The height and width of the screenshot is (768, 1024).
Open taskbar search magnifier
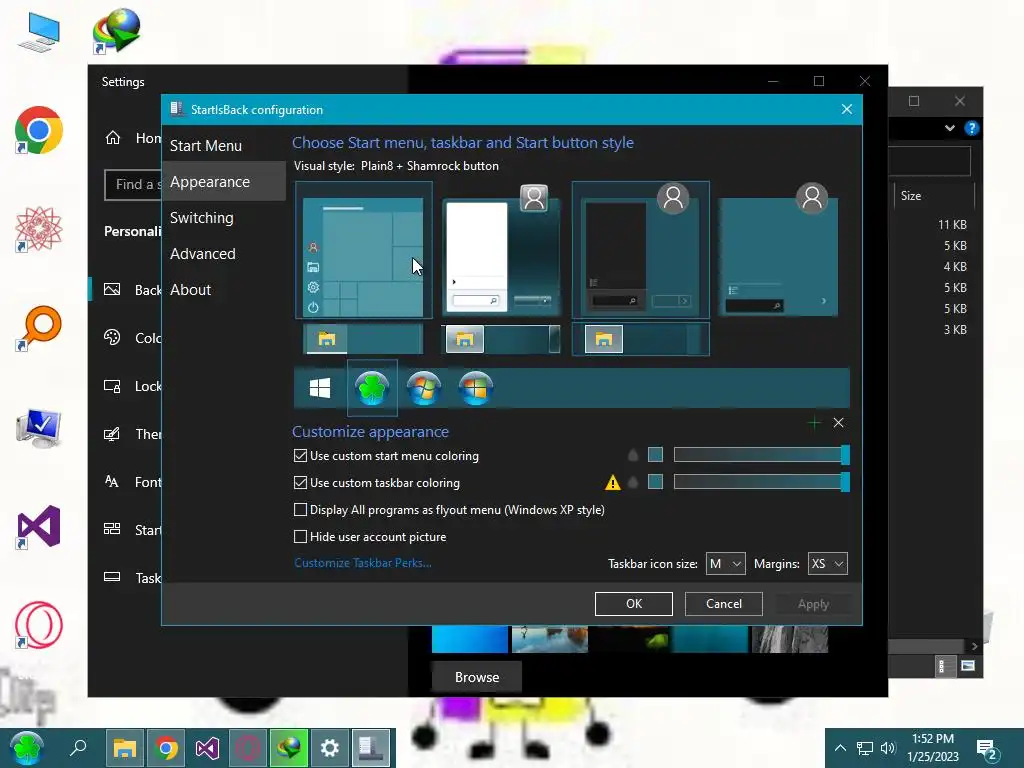click(x=78, y=748)
